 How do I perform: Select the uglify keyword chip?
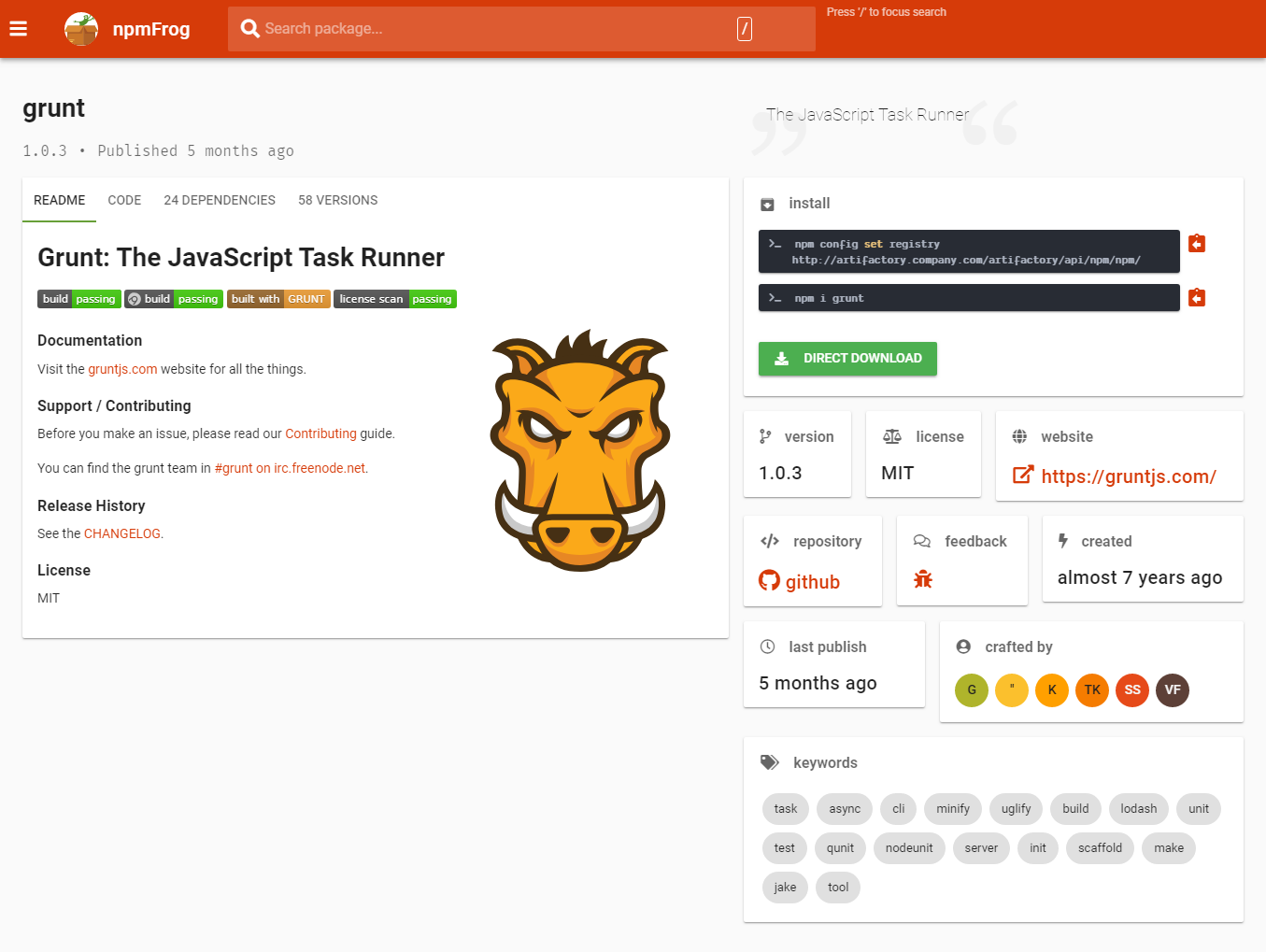click(1017, 809)
